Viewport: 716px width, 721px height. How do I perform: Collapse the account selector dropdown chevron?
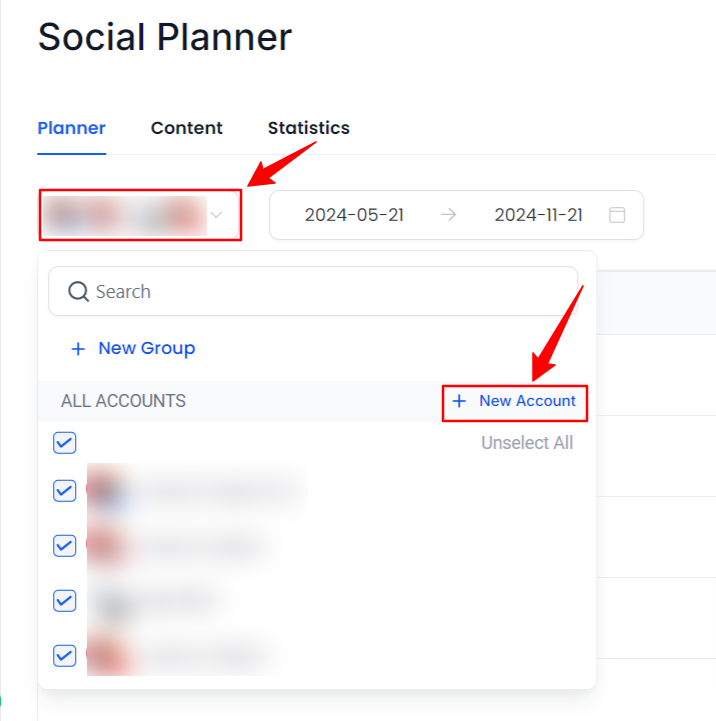point(216,215)
